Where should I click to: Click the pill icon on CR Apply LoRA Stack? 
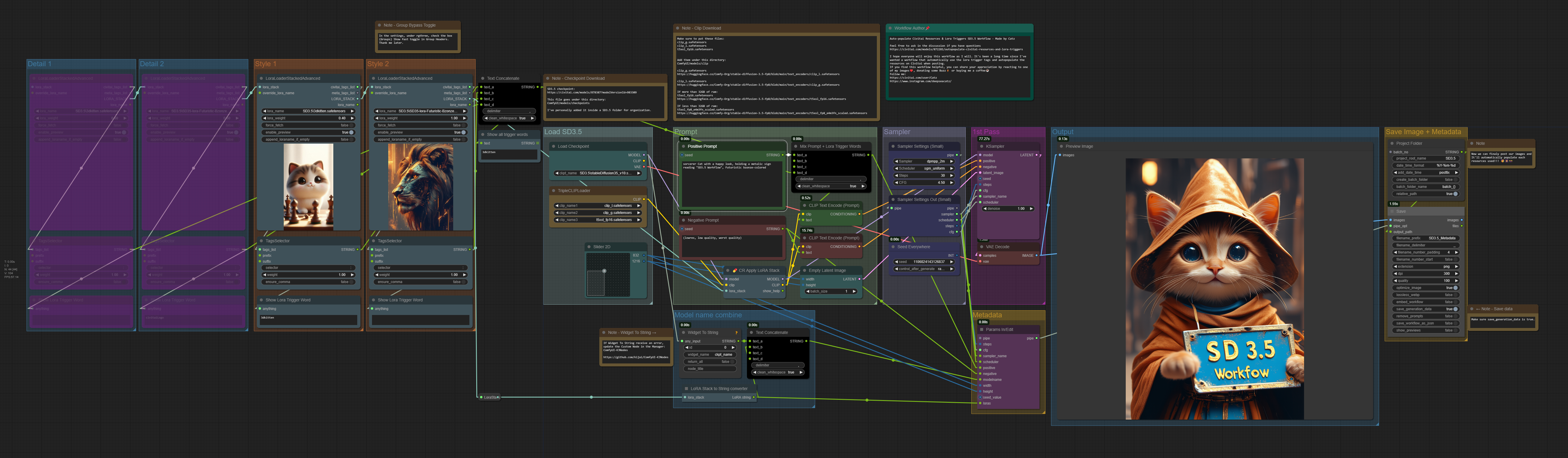click(x=735, y=270)
